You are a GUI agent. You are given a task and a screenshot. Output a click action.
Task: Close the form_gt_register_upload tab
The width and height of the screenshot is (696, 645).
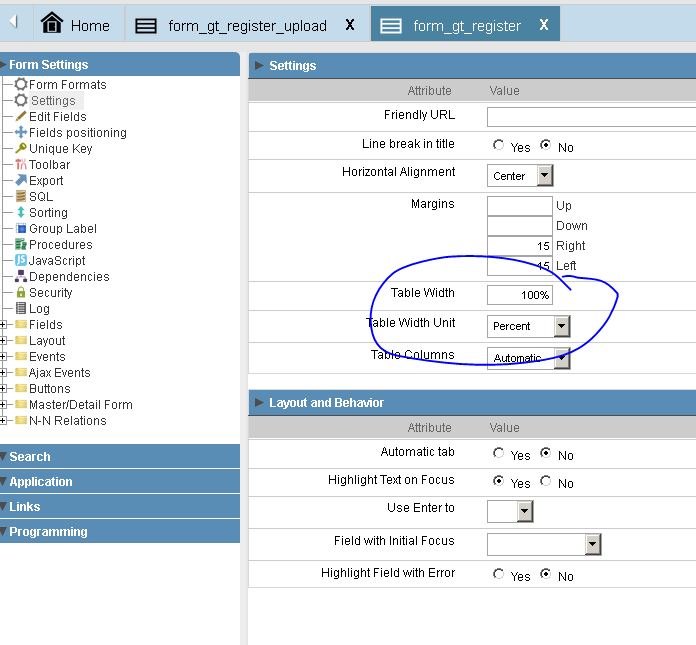point(350,25)
